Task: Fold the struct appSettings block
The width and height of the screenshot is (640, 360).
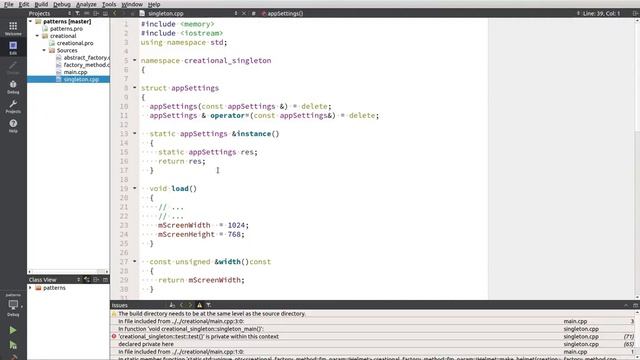Action: (x=135, y=88)
